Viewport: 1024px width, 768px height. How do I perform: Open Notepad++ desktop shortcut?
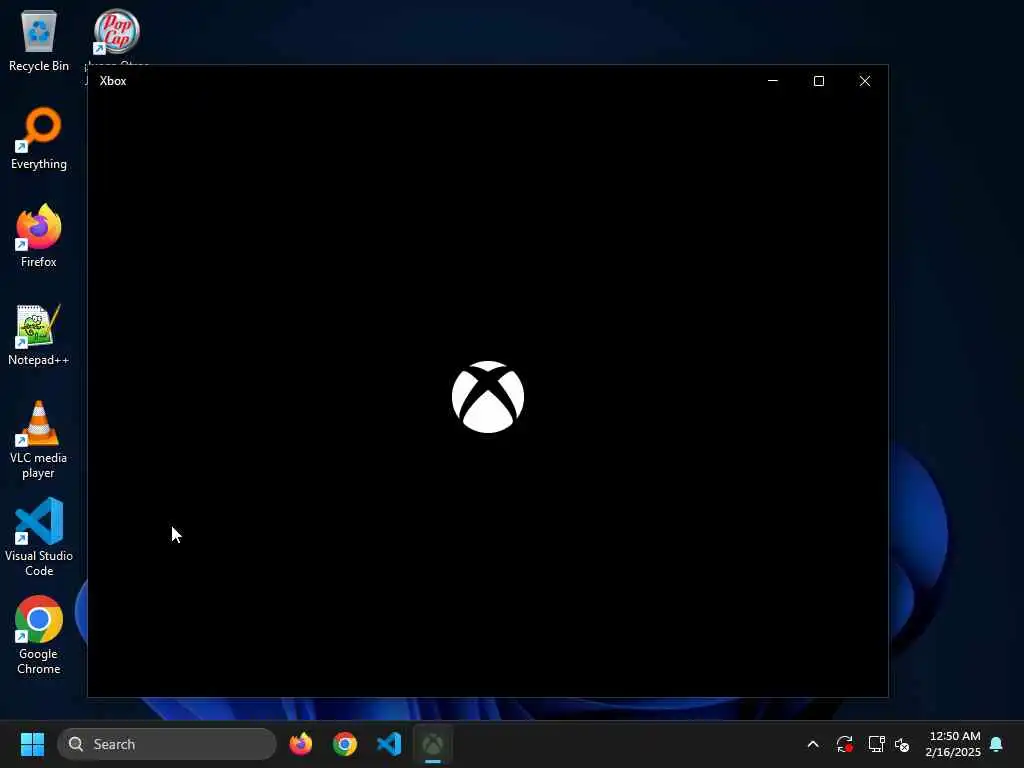pyautogui.click(x=39, y=334)
